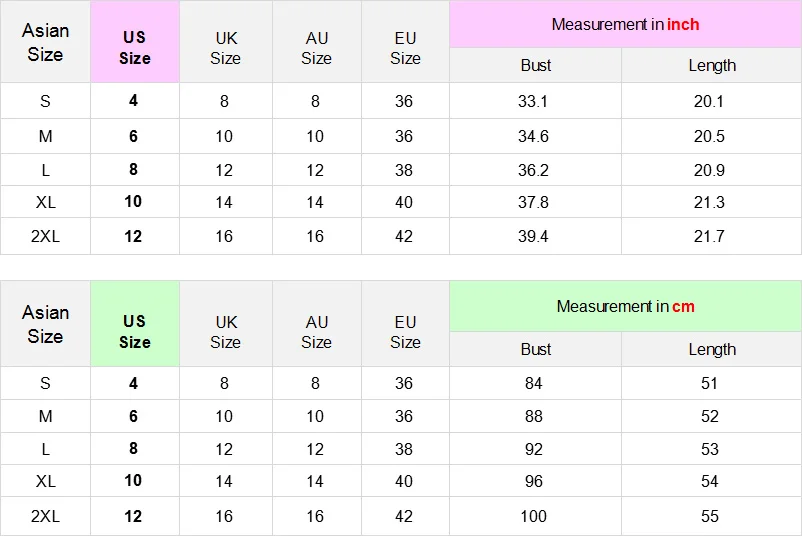The height and width of the screenshot is (536, 802).
Task: Click length value 51 in cm table
Action: pos(709,383)
